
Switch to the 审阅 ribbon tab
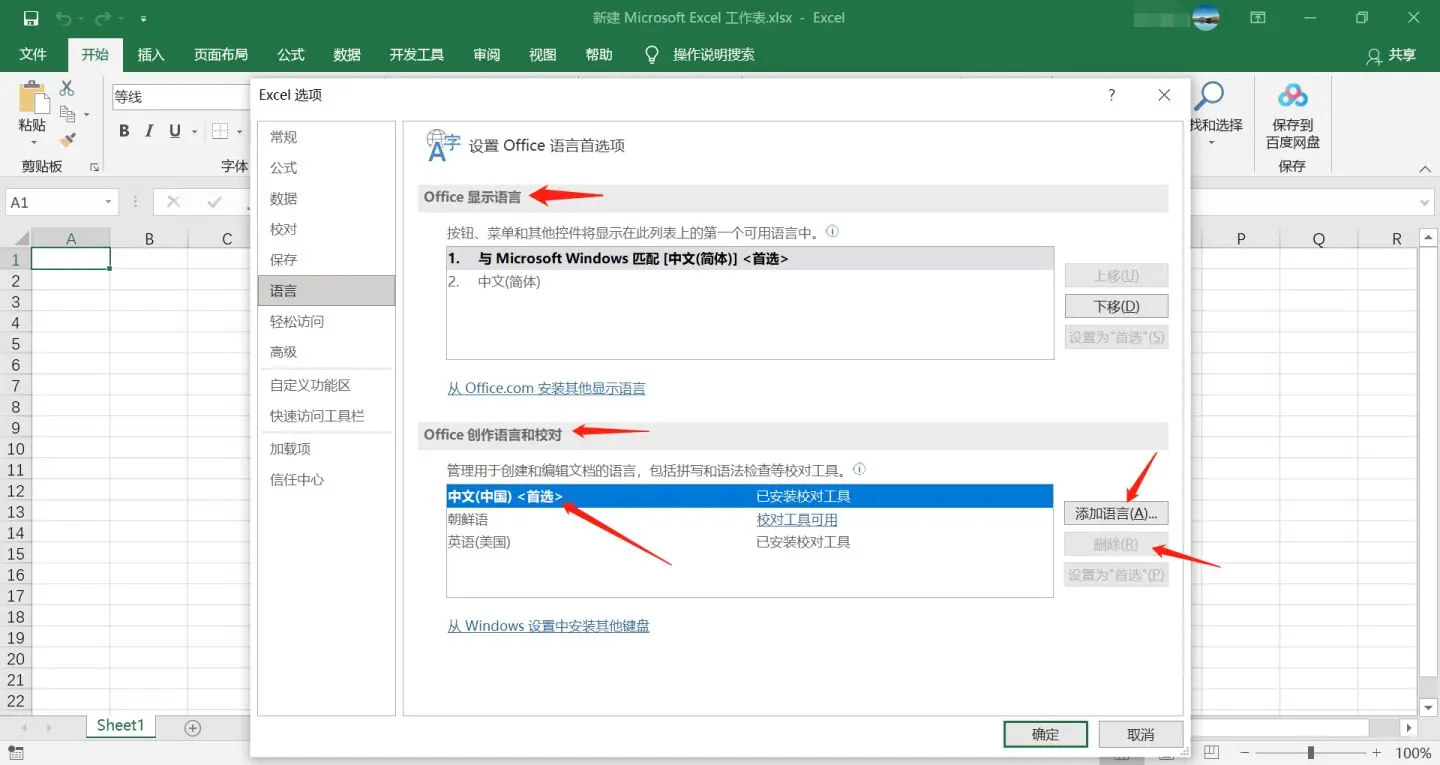[487, 55]
